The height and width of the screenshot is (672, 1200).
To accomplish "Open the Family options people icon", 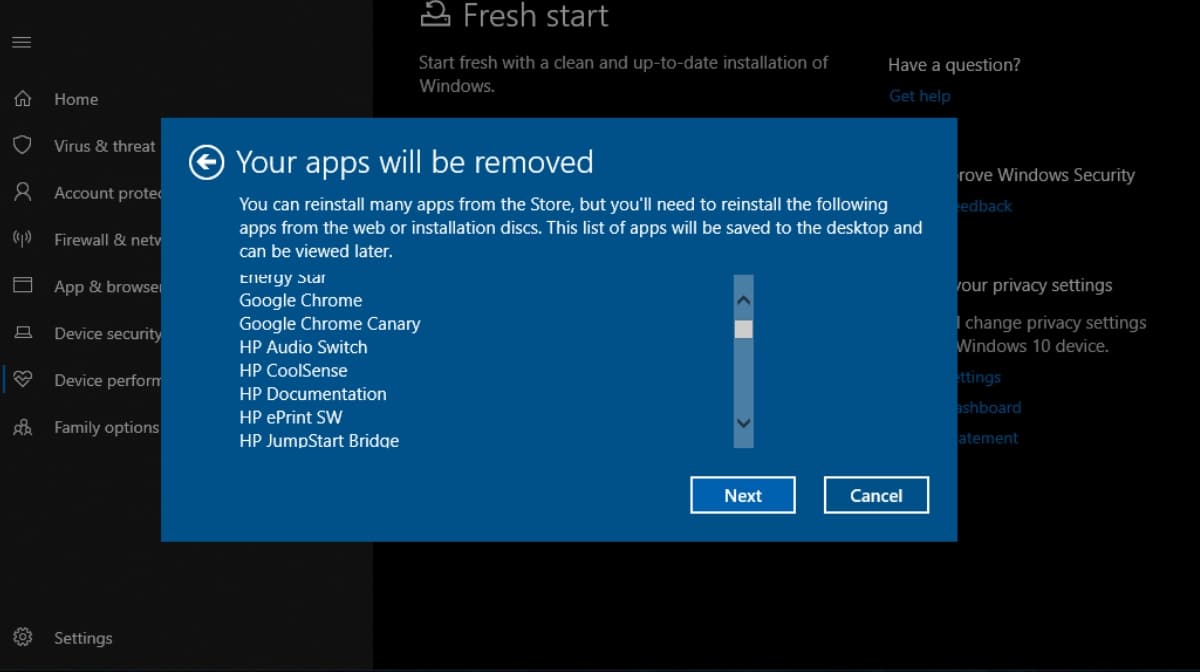I will 24,427.
